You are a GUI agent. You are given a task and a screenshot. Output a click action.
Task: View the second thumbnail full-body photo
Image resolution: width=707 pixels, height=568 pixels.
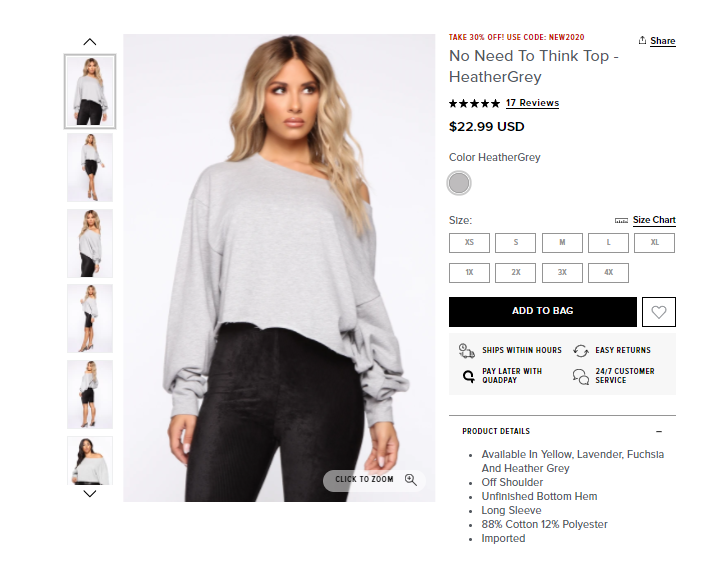(x=90, y=167)
